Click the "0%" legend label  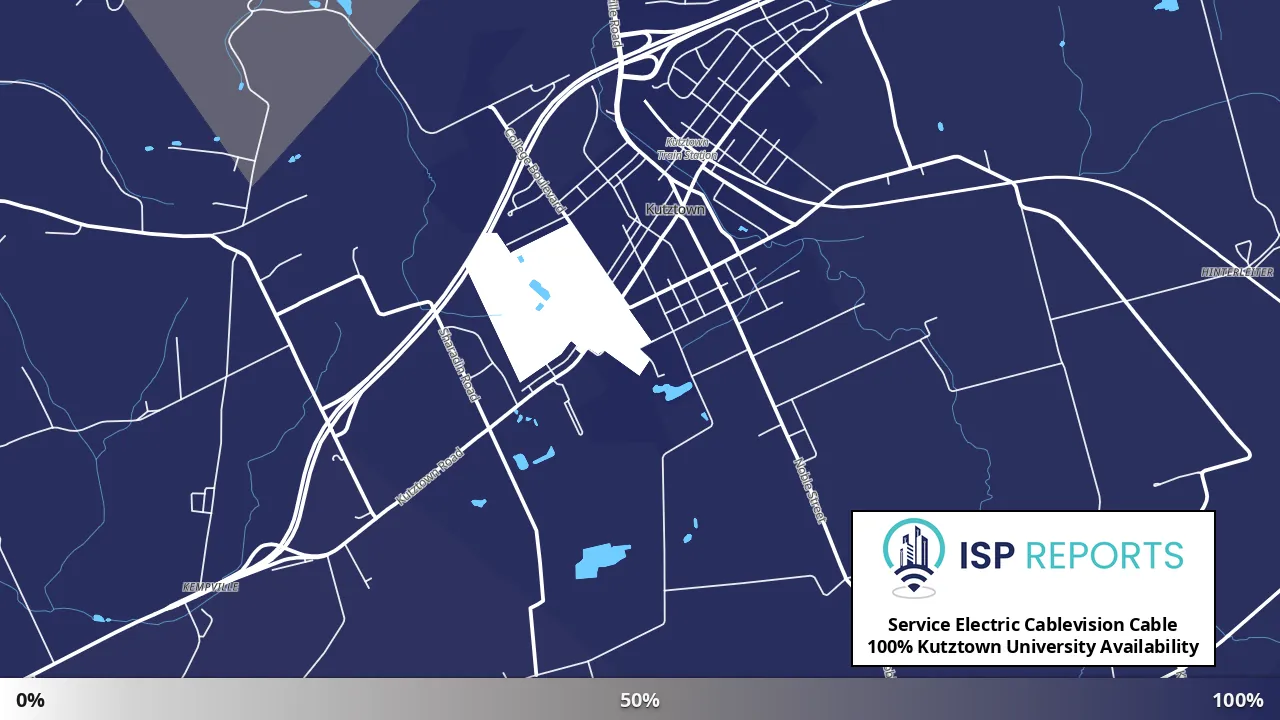(30, 700)
